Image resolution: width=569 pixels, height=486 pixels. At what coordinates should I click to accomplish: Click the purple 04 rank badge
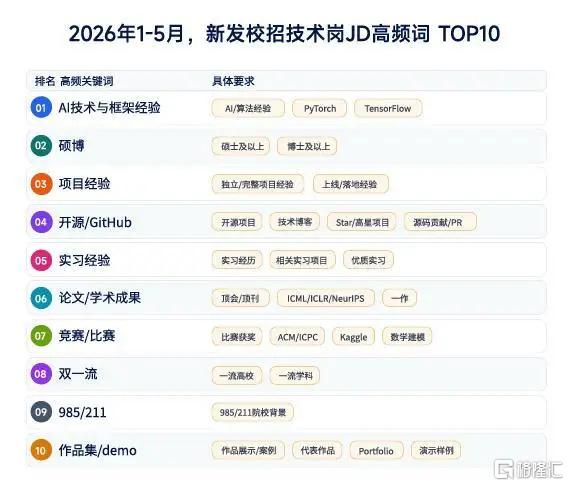41,222
